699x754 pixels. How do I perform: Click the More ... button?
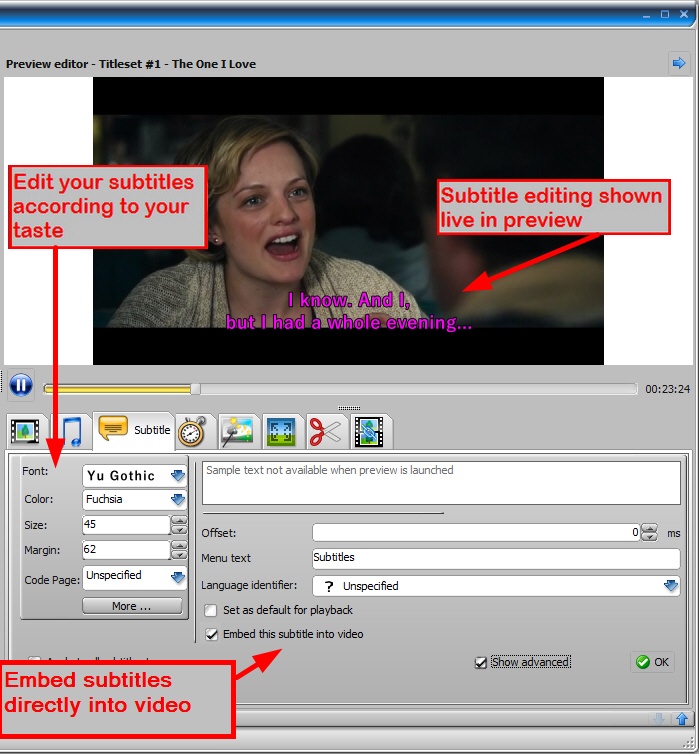pyautogui.click(x=132, y=606)
